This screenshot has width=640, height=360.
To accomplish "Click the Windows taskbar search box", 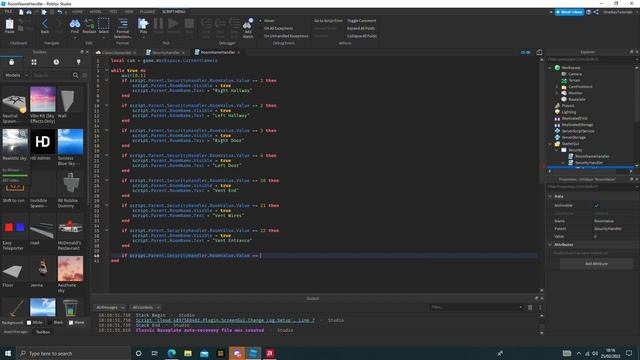I will click(x=73, y=353).
